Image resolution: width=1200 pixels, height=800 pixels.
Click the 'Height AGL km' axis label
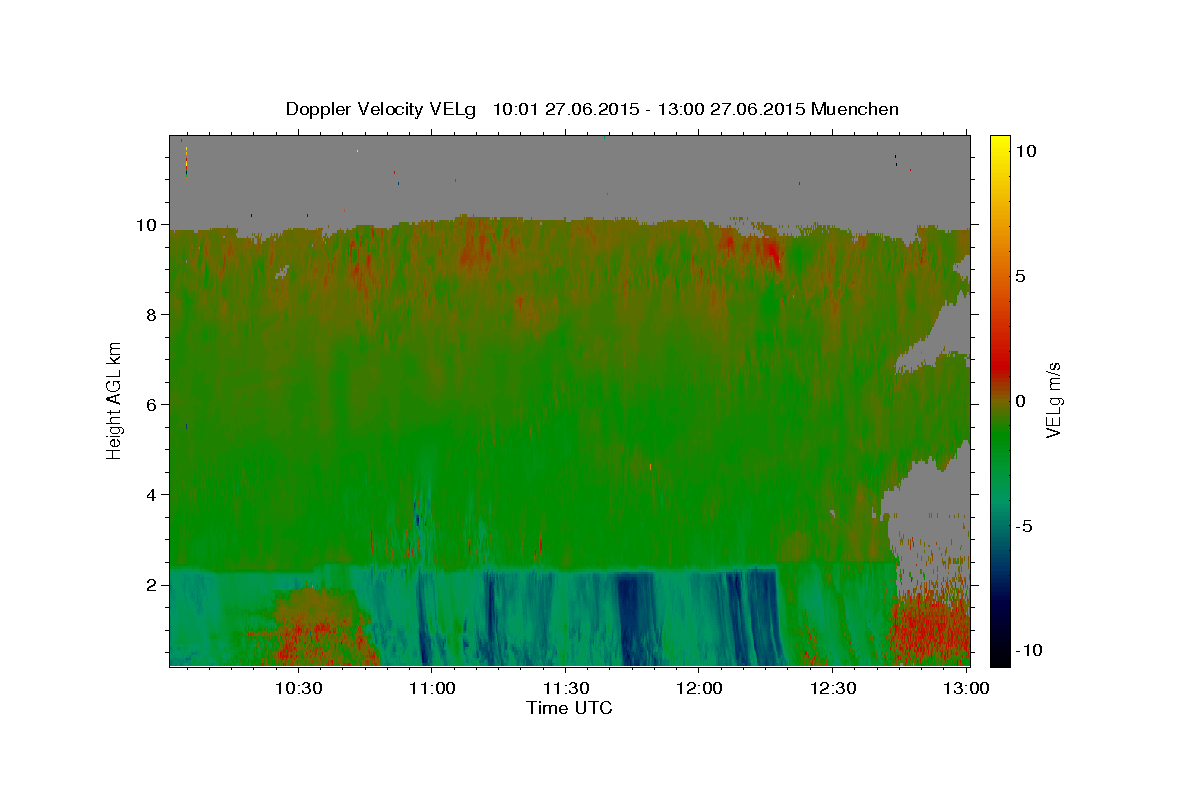click(x=115, y=400)
